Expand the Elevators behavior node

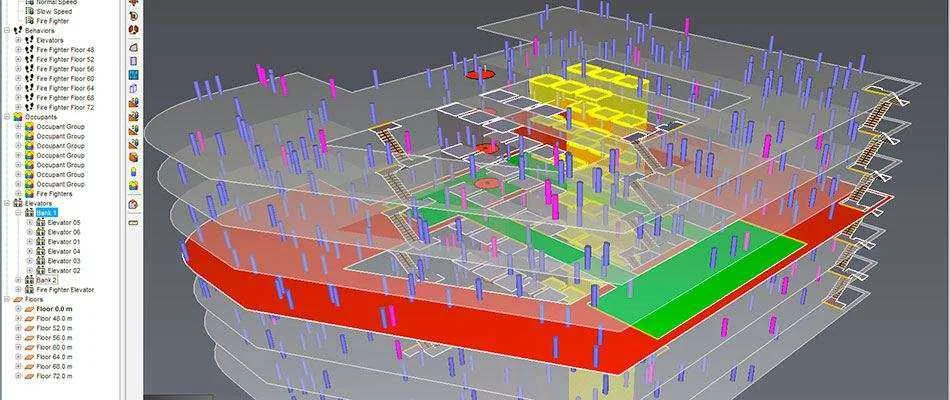(18, 40)
